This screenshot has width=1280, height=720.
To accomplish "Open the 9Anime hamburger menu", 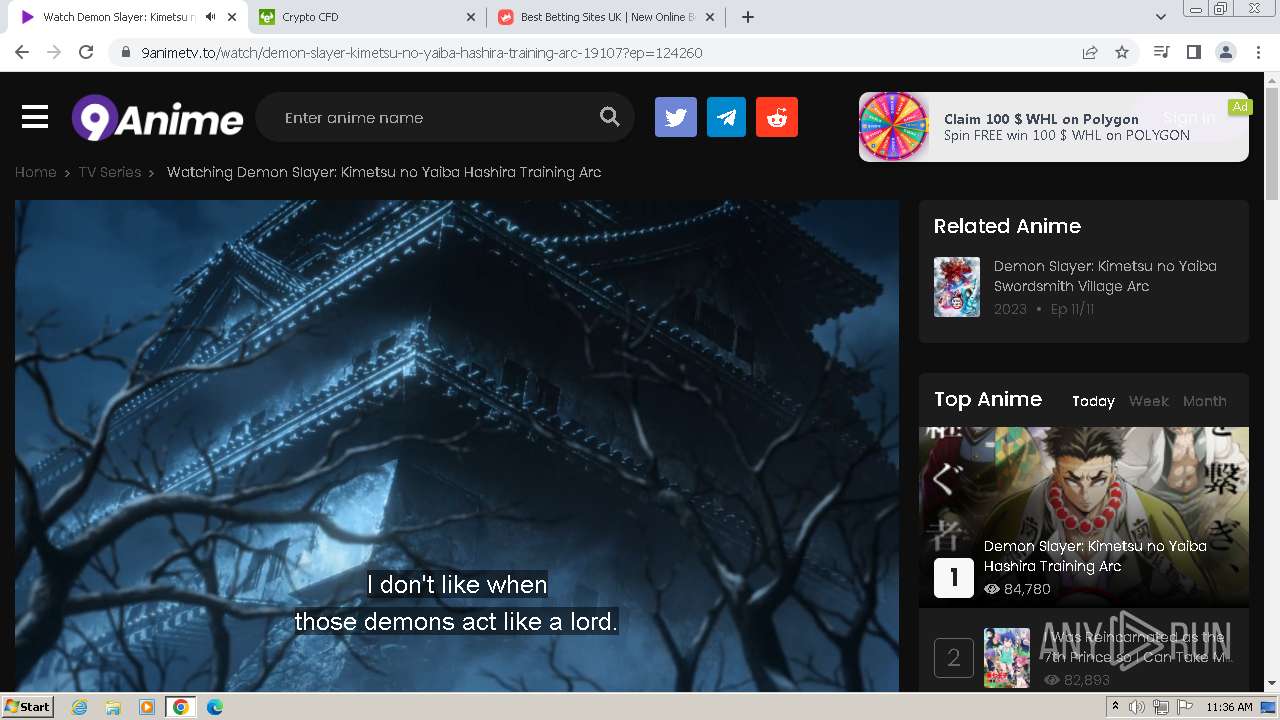I will (x=35, y=118).
